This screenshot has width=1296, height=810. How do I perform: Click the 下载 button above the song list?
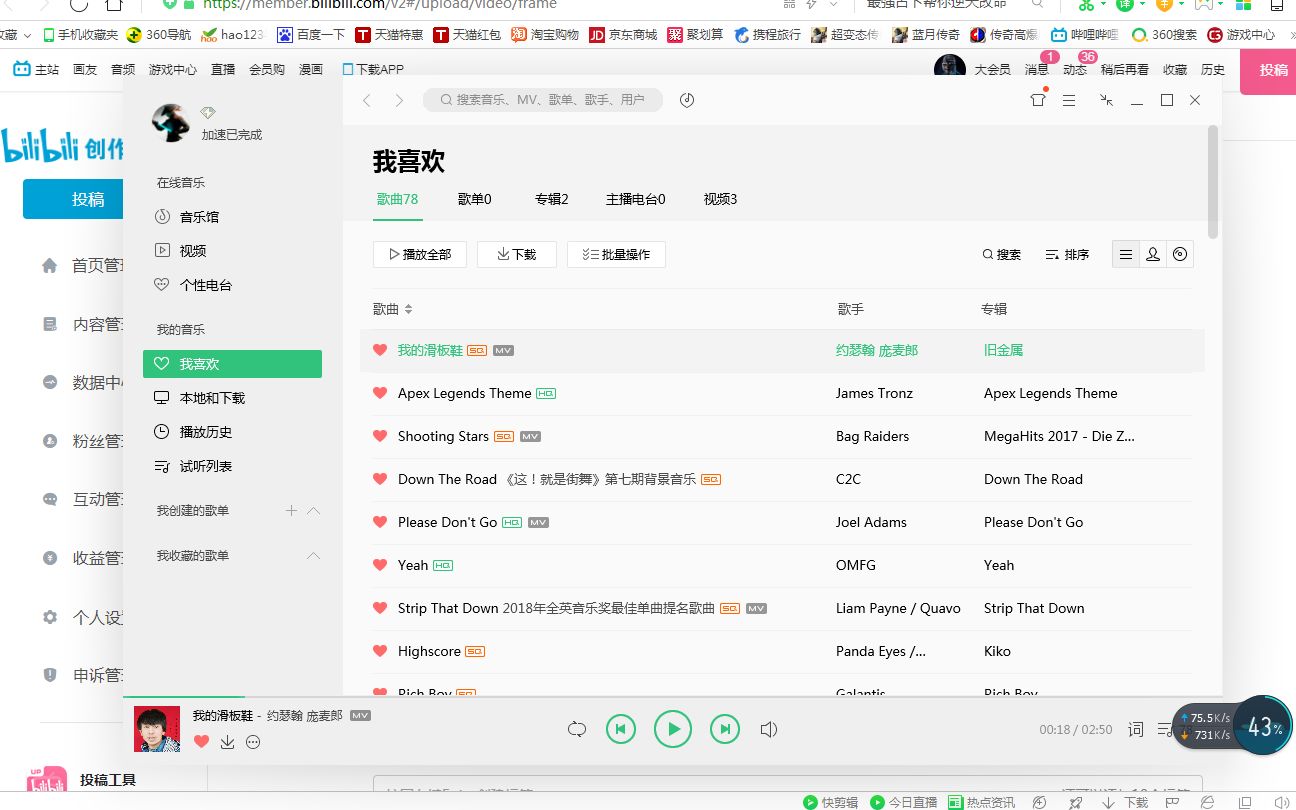(517, 254)
